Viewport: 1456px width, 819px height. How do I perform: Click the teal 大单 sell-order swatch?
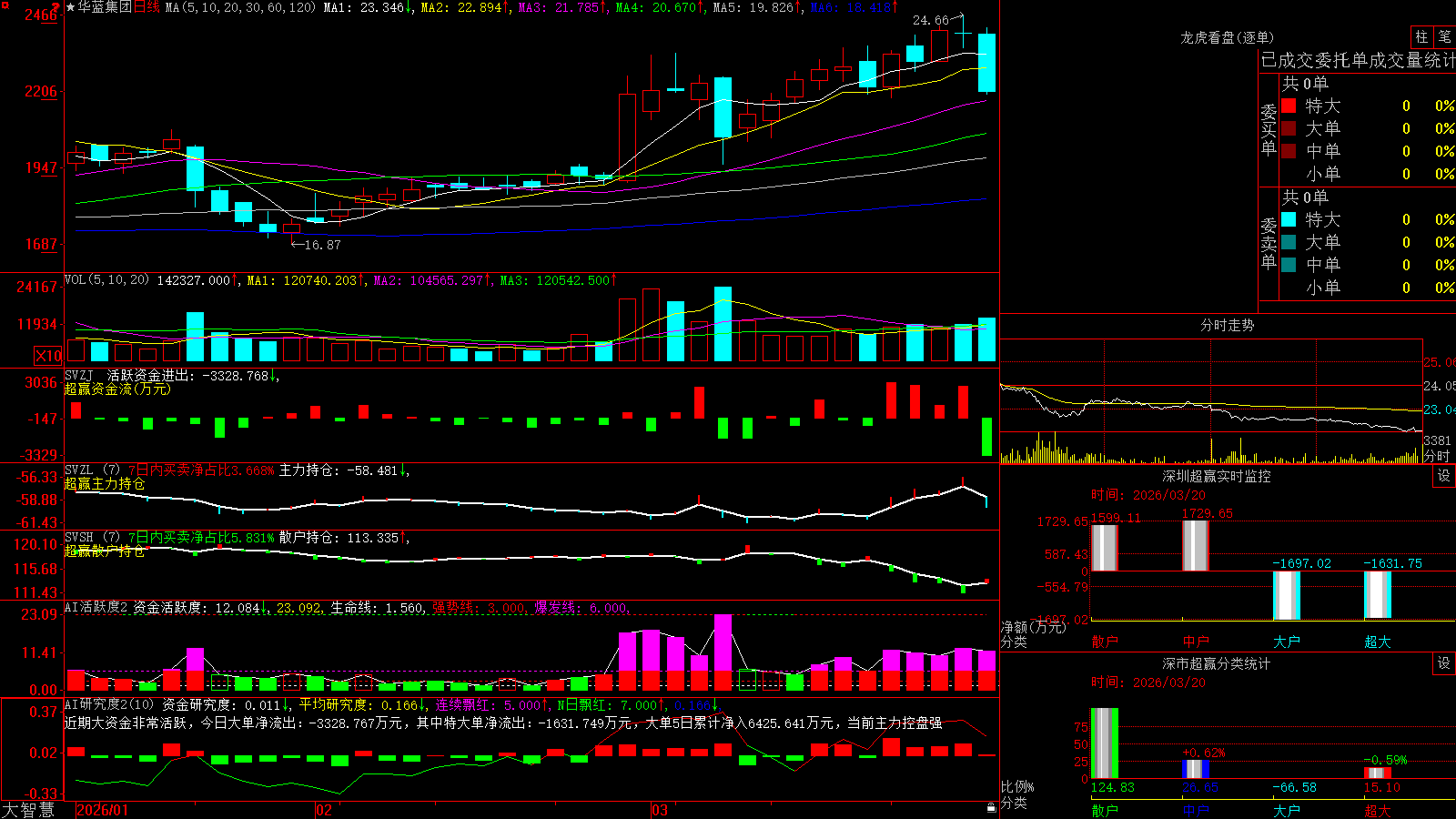(1289, 242)
